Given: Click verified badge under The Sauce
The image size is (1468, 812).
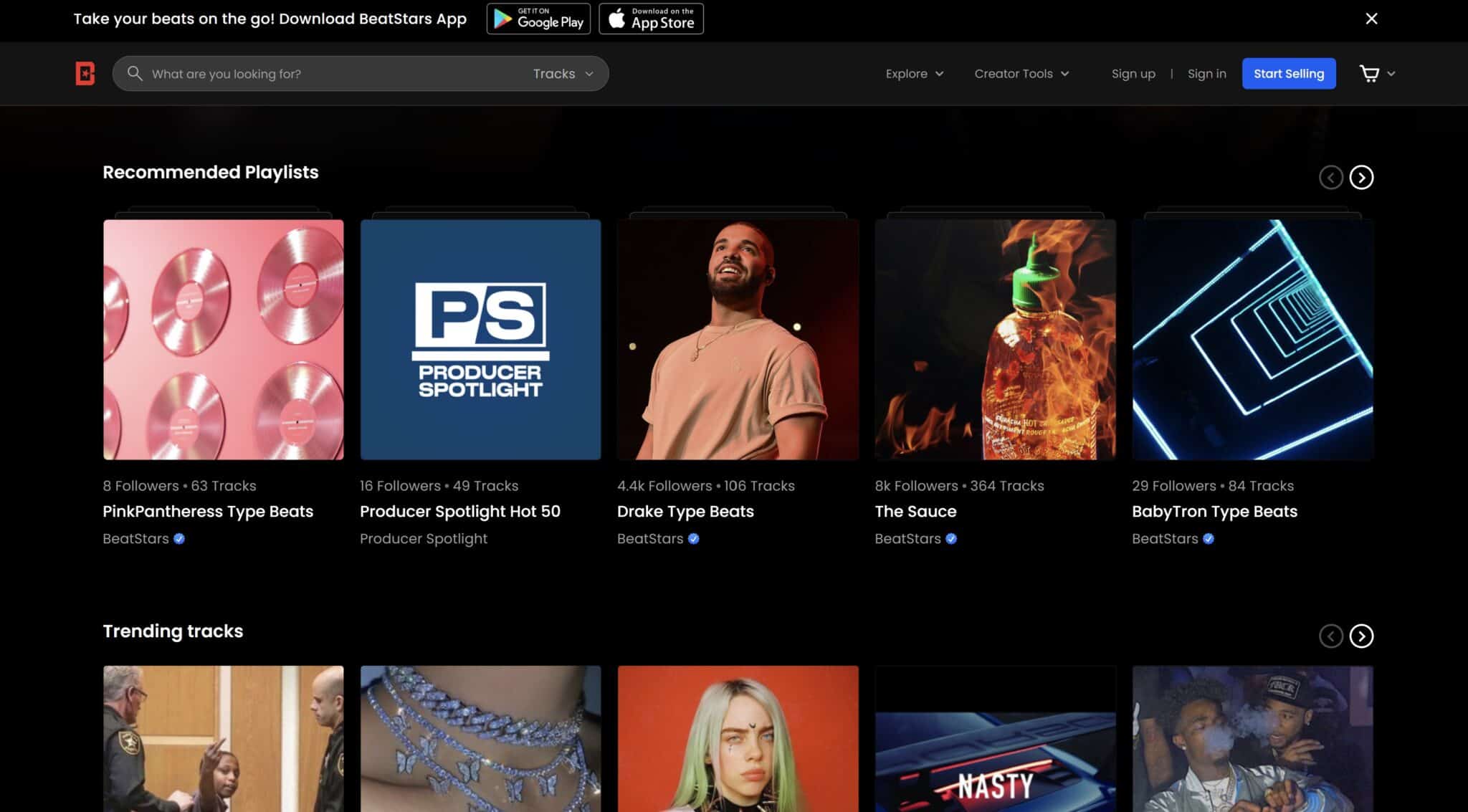Looking at the screenshot, I should [x=951, y=539].
